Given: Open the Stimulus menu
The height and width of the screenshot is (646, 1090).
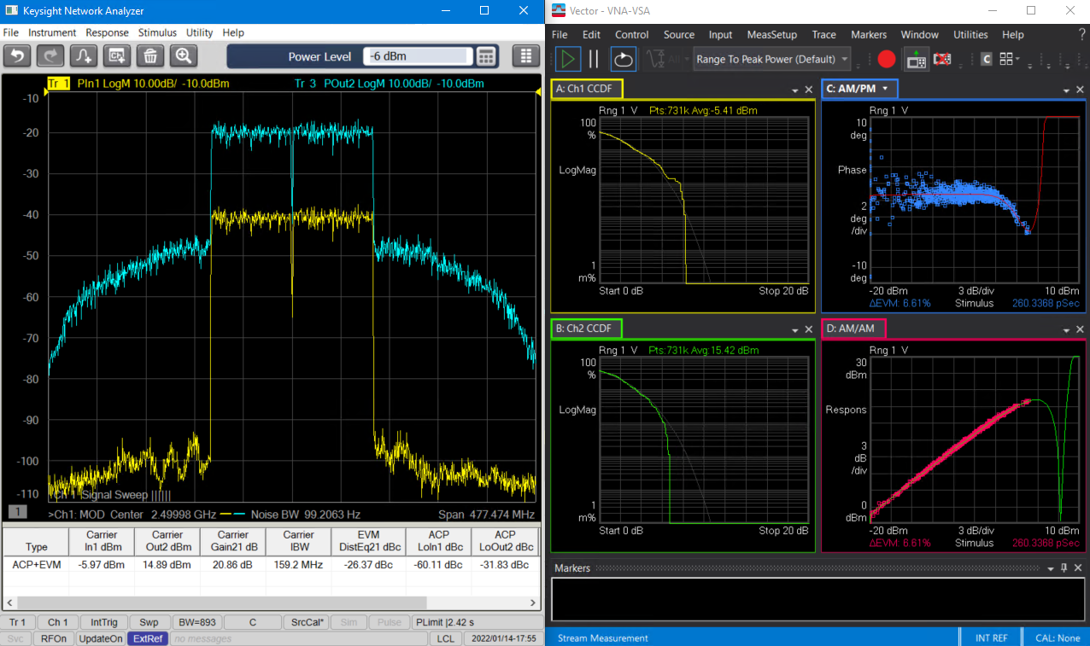Looking at the screenshot, I should (x=160, y=32).
